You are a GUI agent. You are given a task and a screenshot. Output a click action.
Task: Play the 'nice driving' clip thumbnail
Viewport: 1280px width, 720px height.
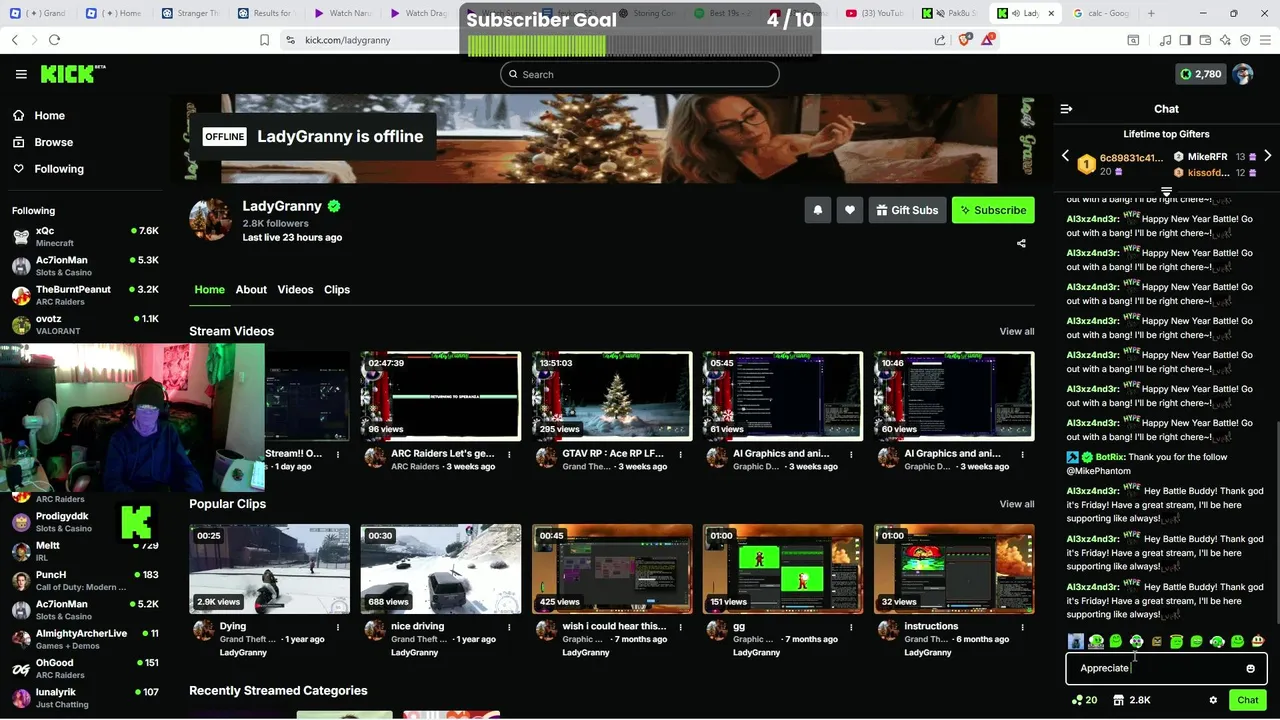point(441,569)
